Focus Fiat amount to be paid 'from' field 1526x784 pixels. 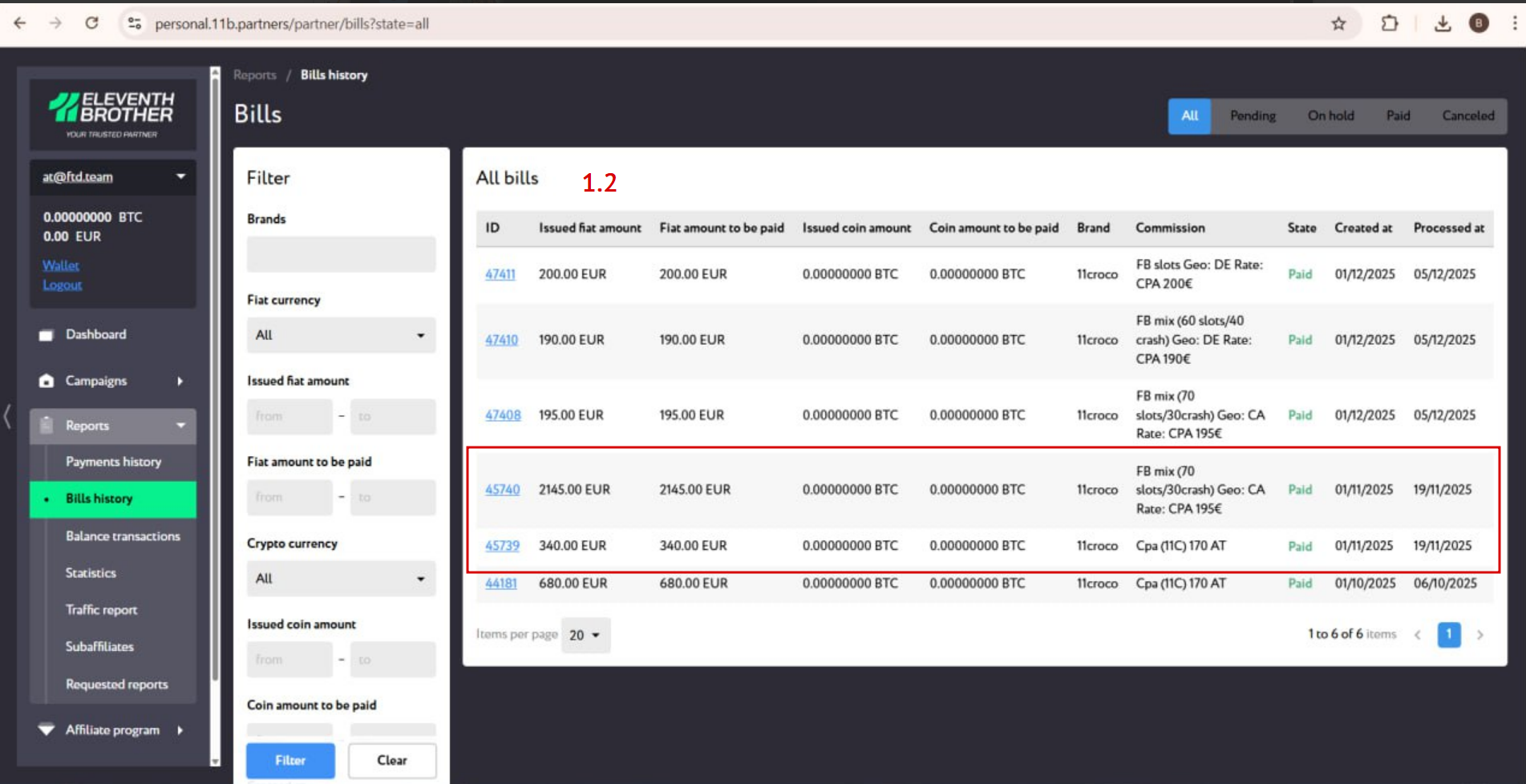[289, 498]
